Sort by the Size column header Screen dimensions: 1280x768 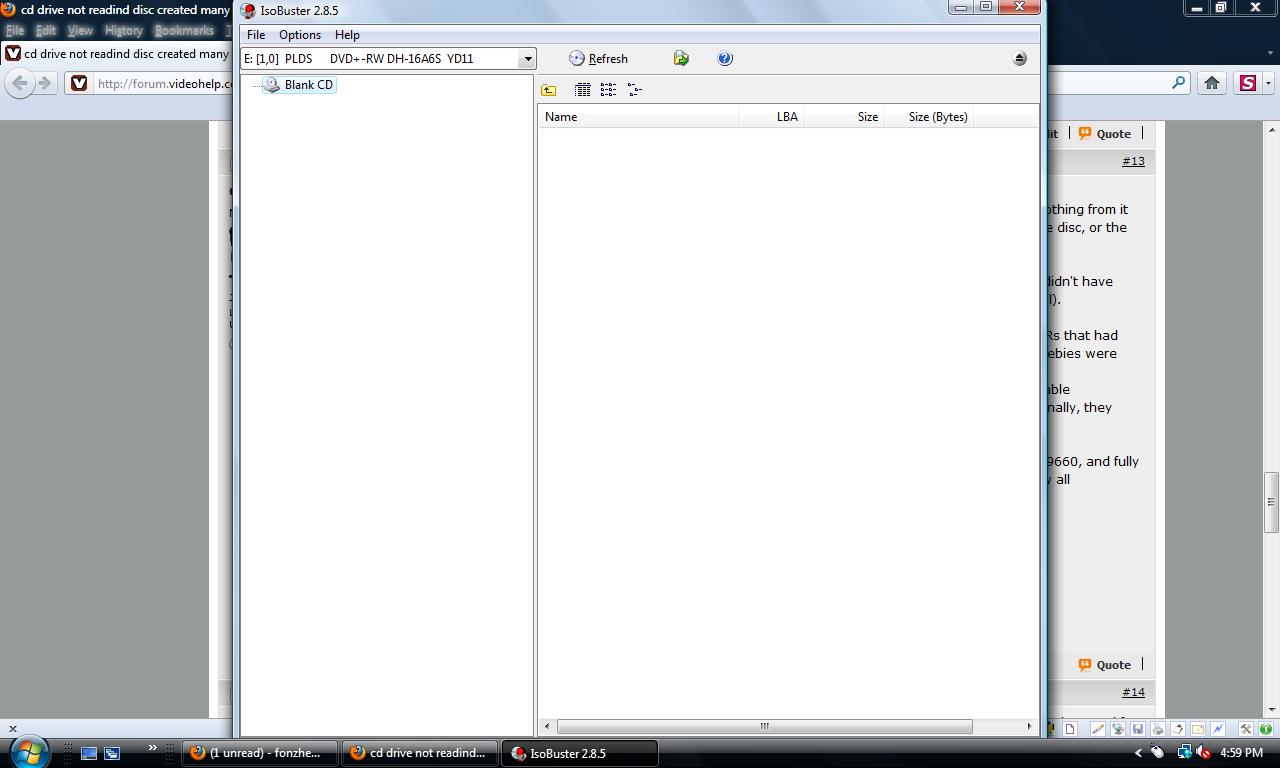(x=843, y=117)
